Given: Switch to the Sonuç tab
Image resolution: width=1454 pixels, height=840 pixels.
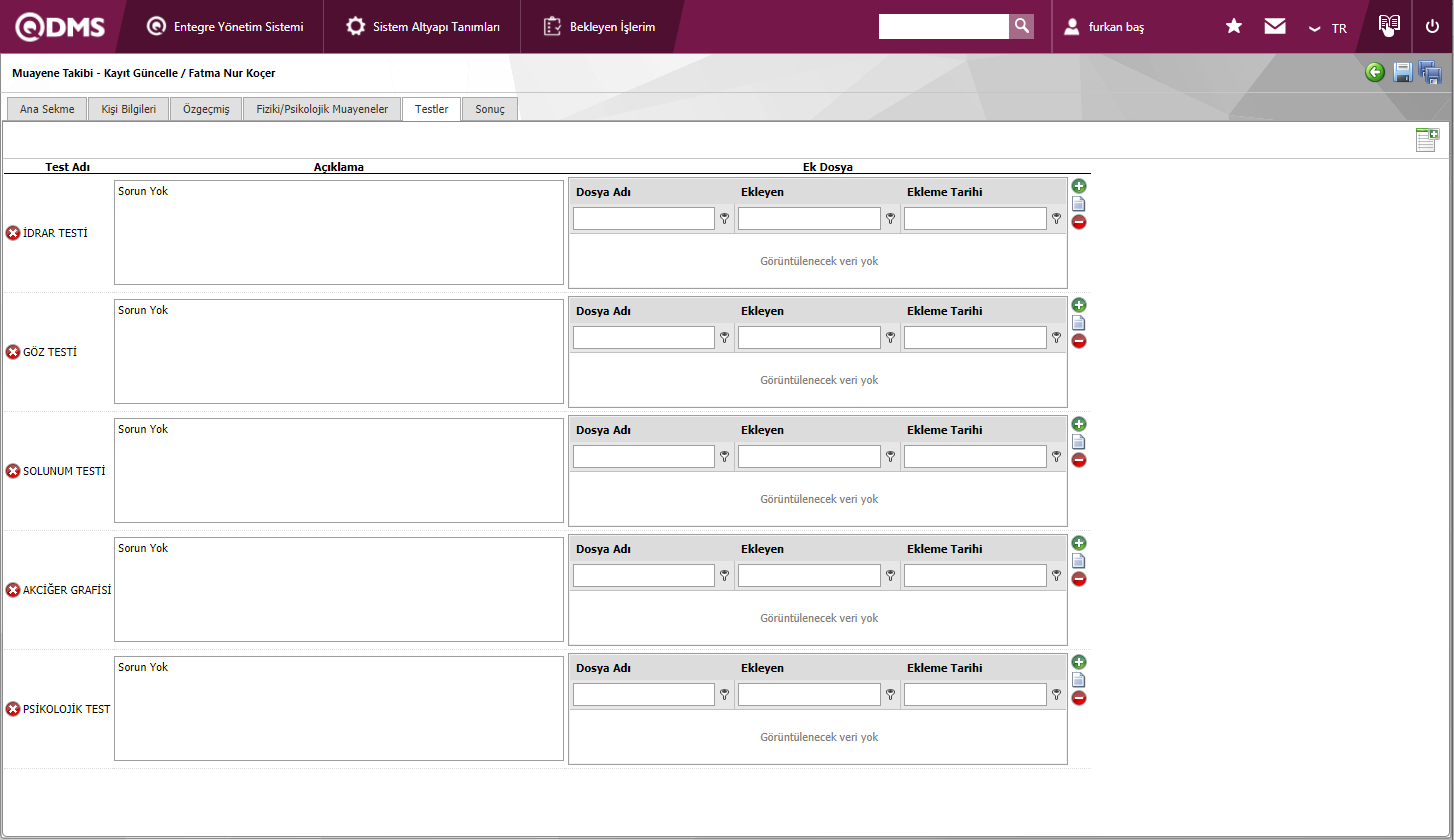Looking at the screenshot, I should (490, 109).
